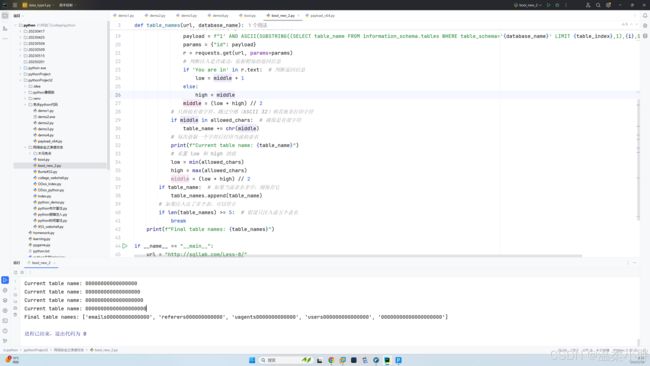Collapse the python root folder
650x366 pixels.
[x=16, y=25]
